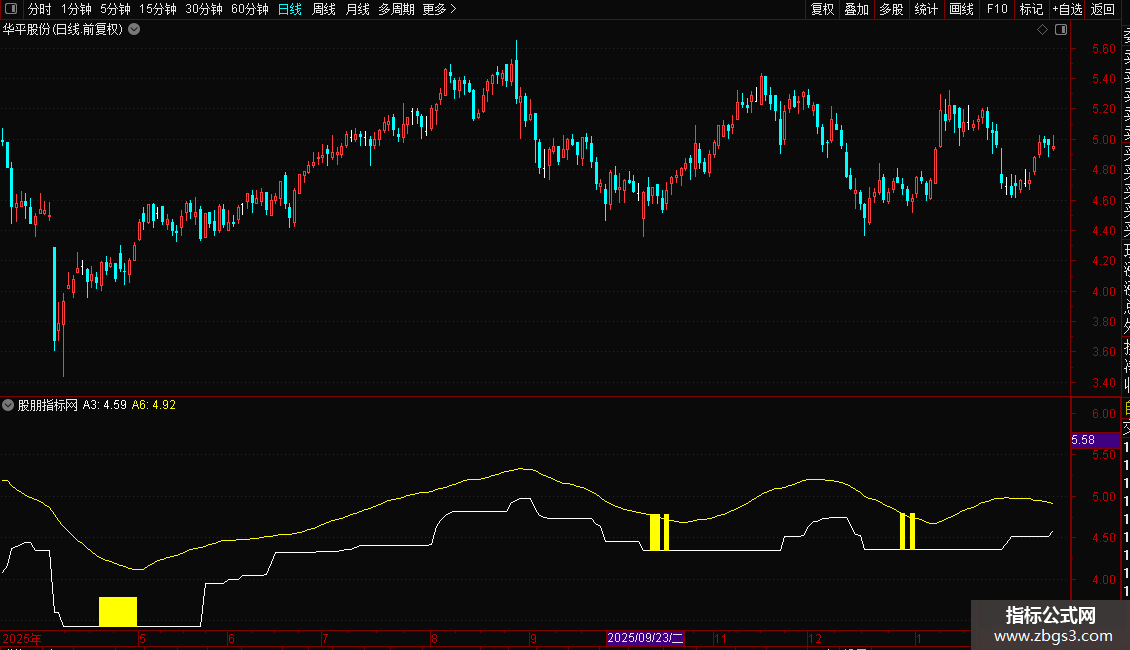Switch to the 分时 intraday view
This screenshot has width=1130, height=650.
click(40, 9)
